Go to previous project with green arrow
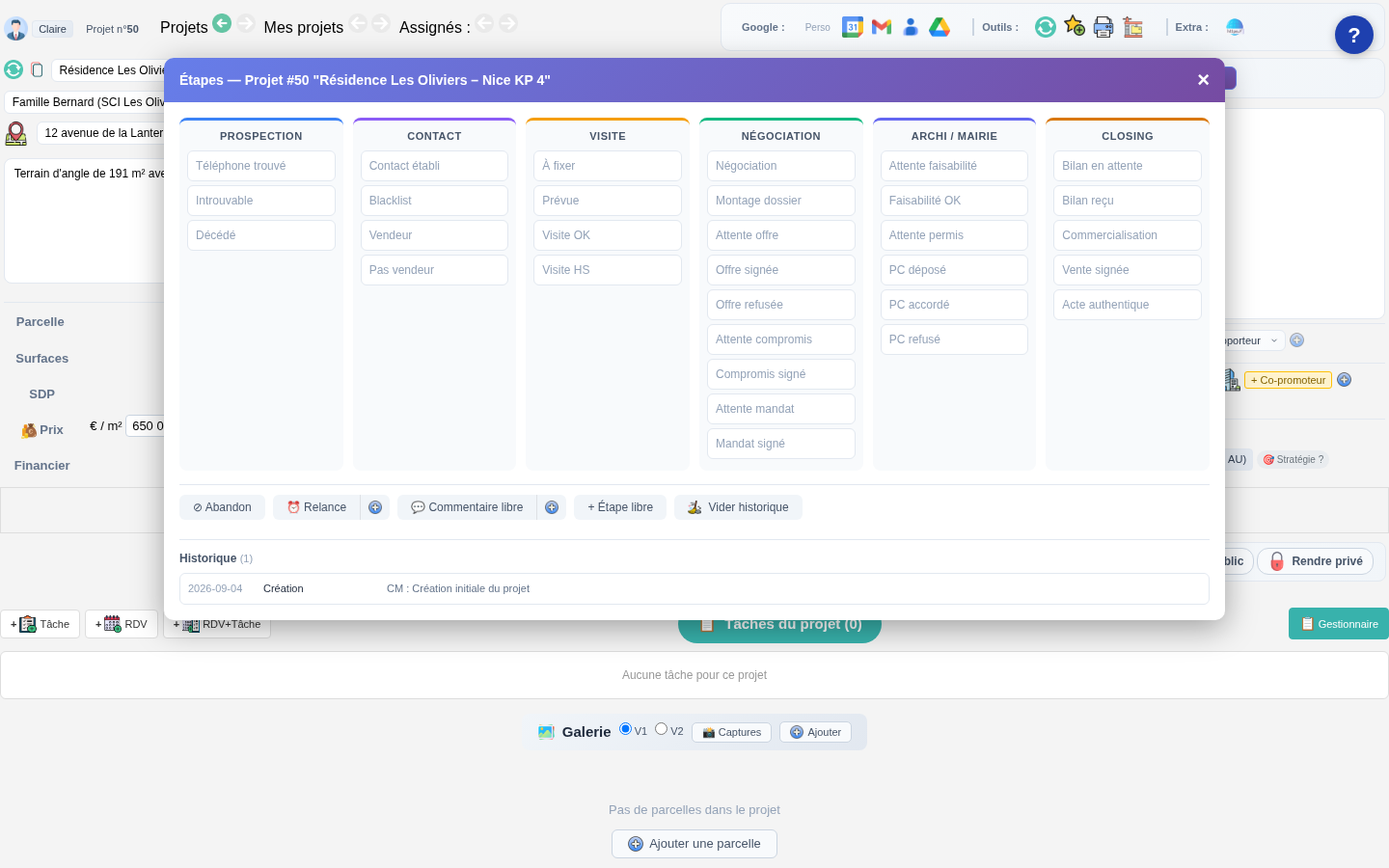 pos(222,22)
